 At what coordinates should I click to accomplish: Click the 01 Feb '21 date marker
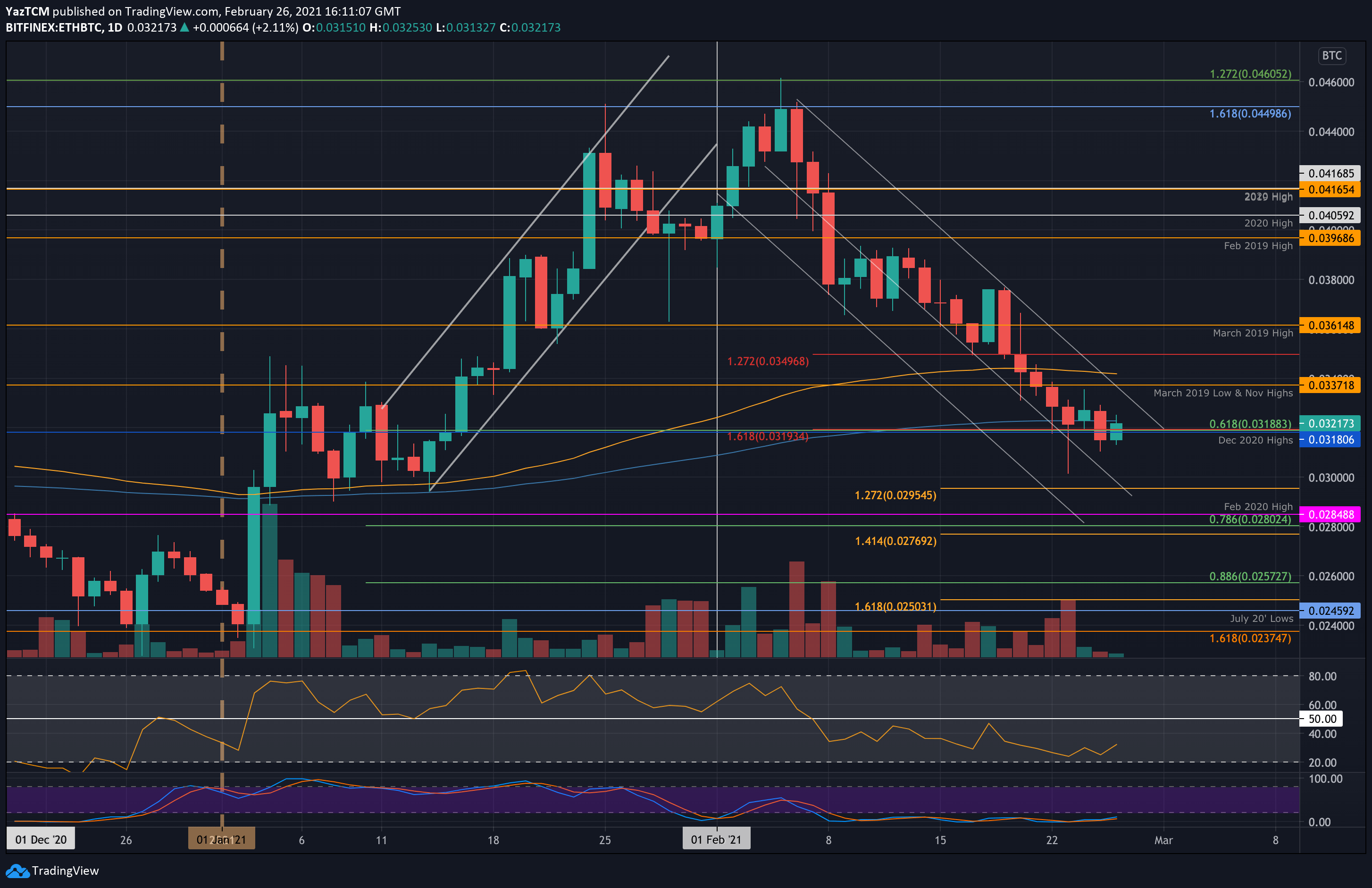pos(716,839)
